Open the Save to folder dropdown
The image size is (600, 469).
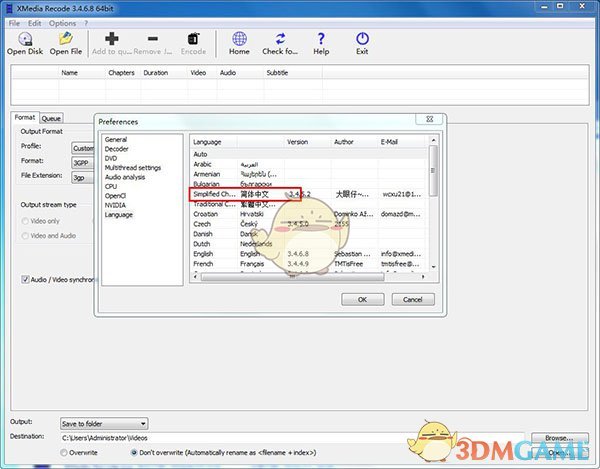pyautogui.click(x=104, y=423)
